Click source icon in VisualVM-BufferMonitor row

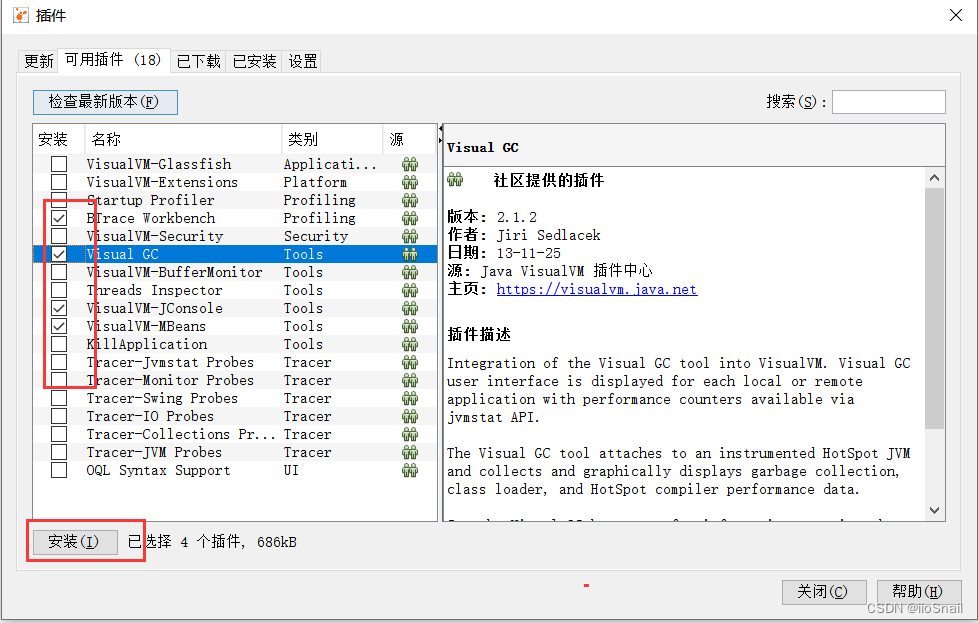[x=410, y=273]
